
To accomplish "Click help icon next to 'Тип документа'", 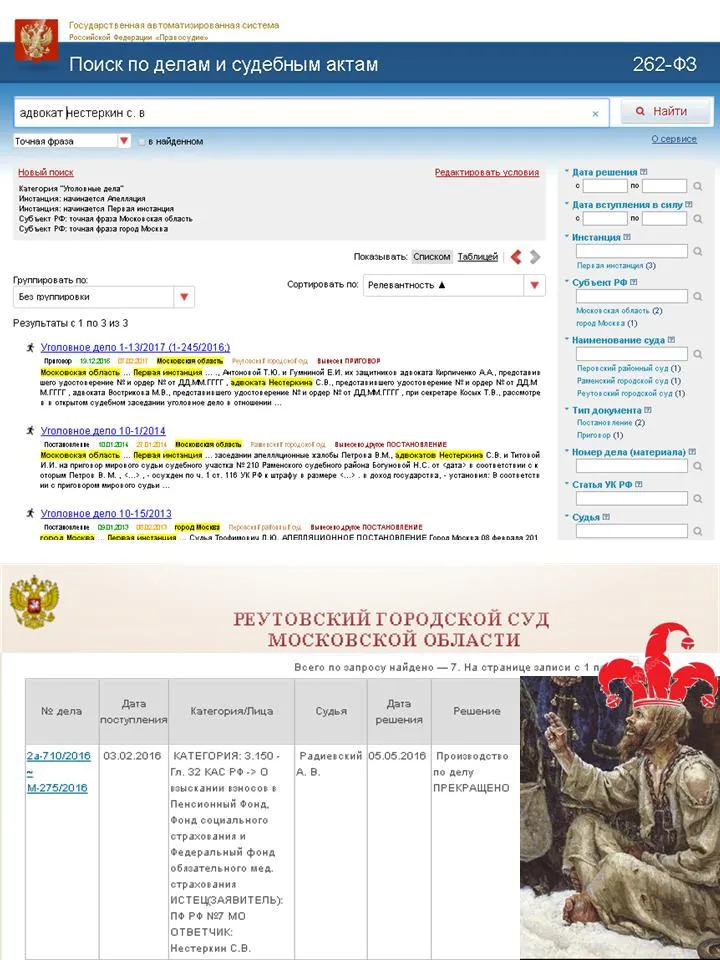I will [x=648, y=410].
